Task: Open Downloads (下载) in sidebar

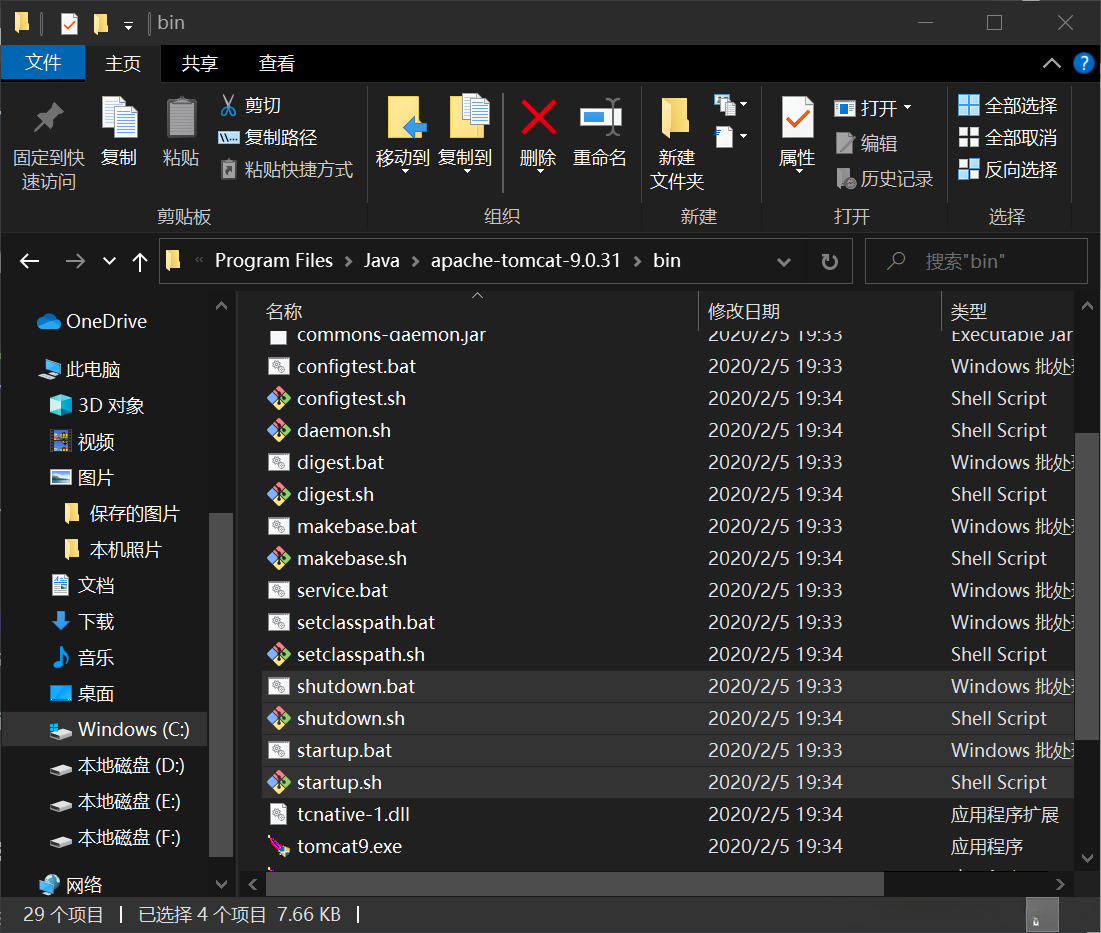Action: [x=83, y=622]
